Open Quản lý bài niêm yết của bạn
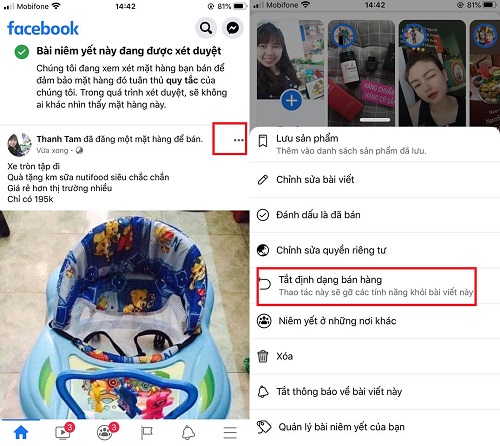The width and height of the screenshot is (500, 446). [375, 427]
